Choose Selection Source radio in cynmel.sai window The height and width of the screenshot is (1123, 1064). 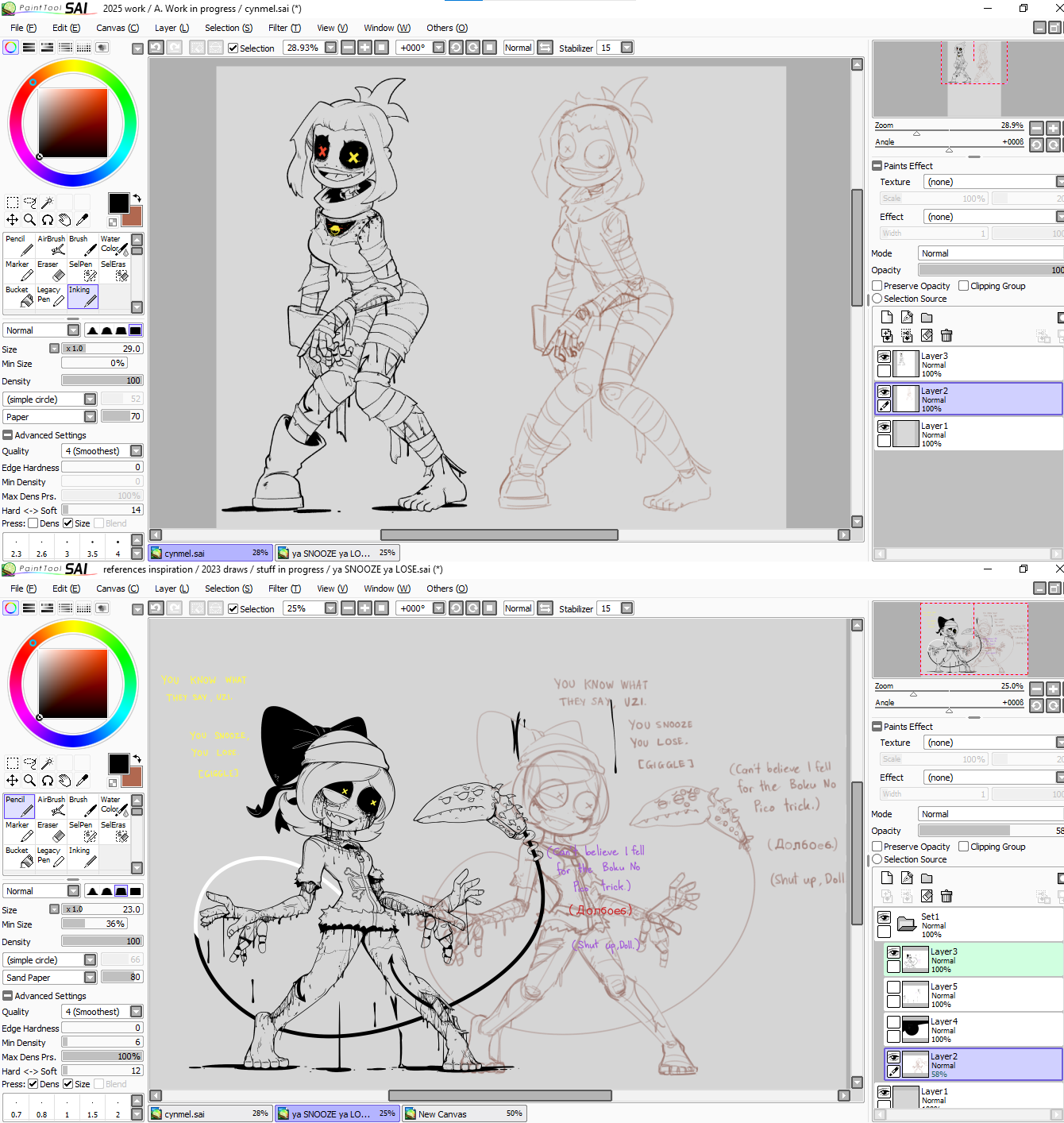click(877, 299)
